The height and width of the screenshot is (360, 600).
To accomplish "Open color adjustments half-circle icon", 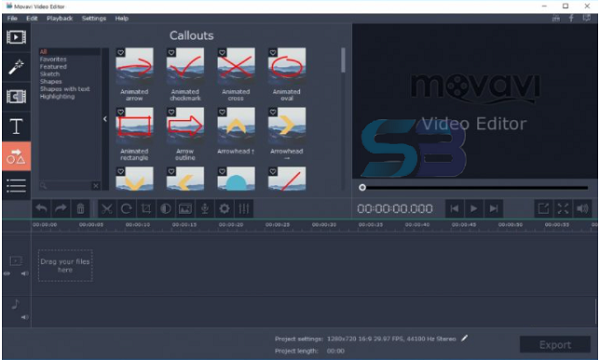I will (x=166, y=209).
